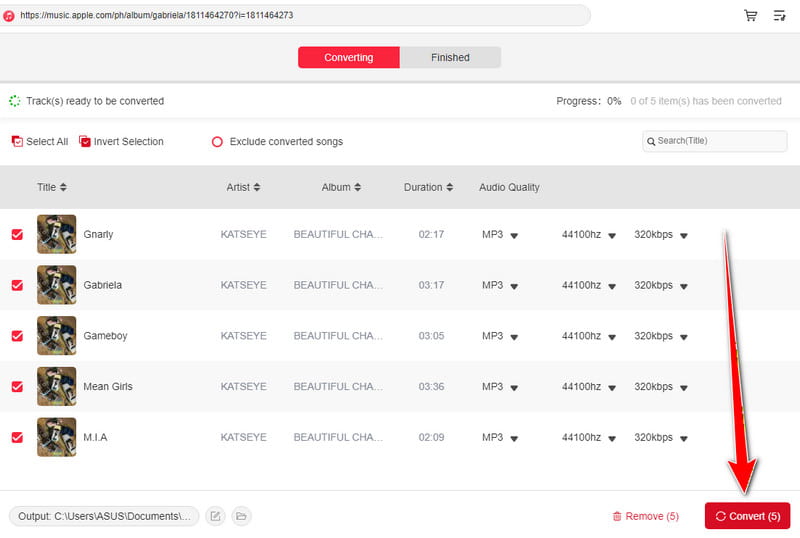The width and height of the screenshot is (800, 538).
Task: Sort tracks by Title arrows
Action: 63,187
